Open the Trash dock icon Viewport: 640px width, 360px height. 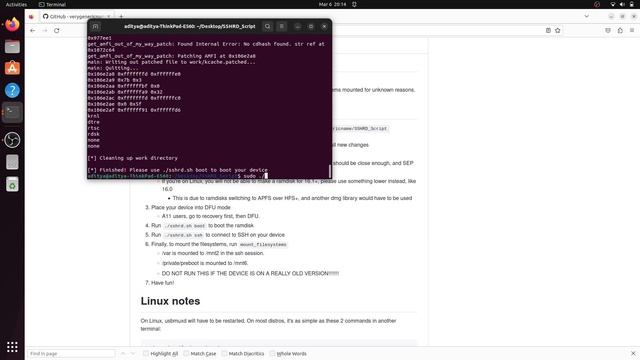(x=12, y=184)
